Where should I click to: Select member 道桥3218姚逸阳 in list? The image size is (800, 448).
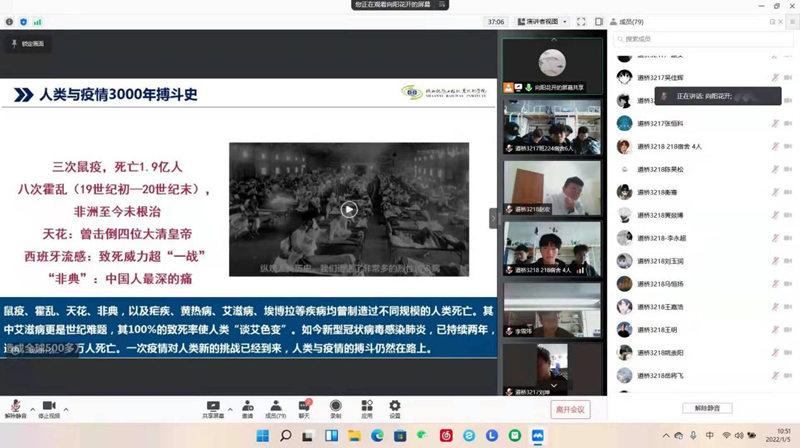click(703, 353)
